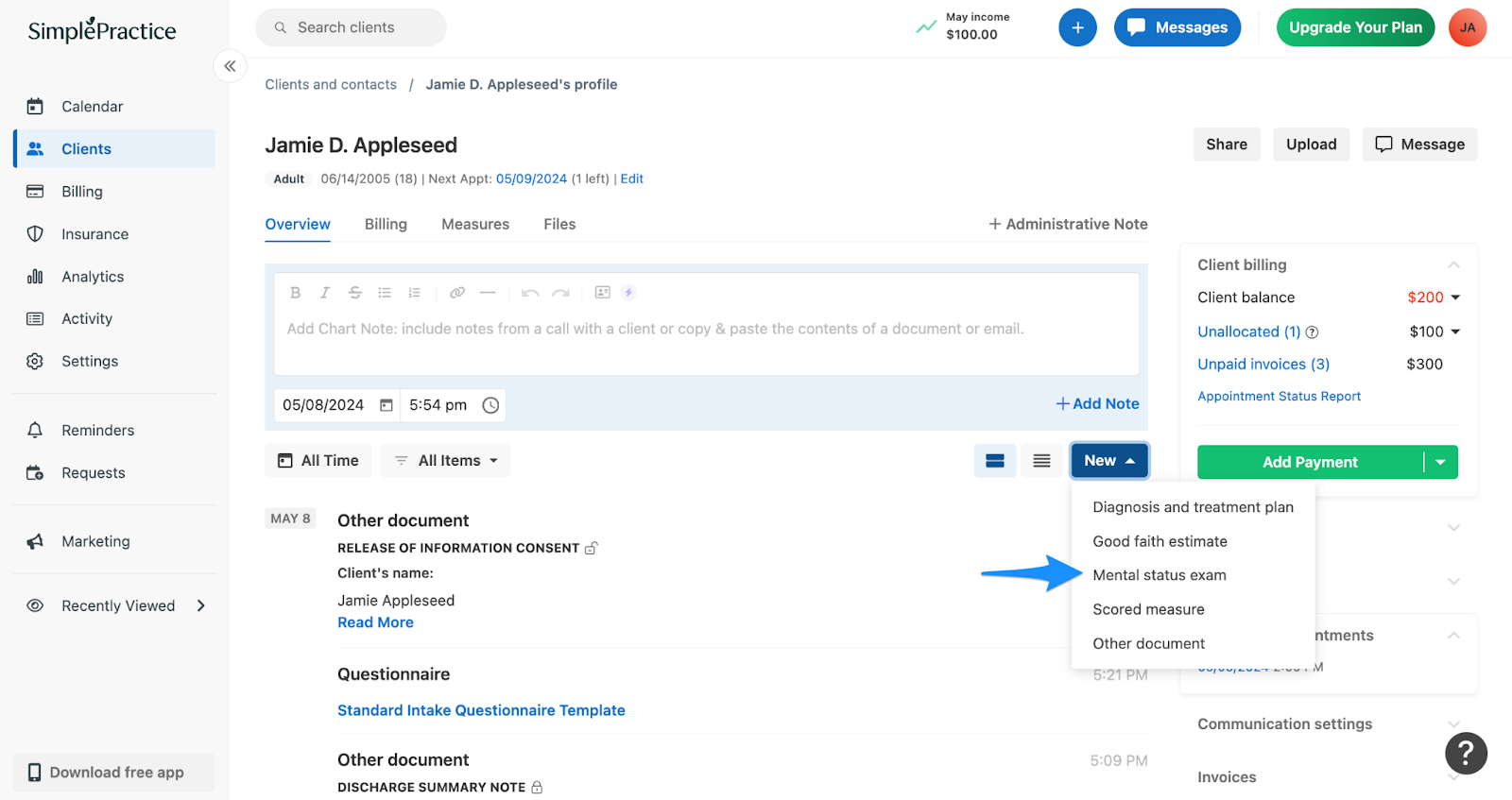1512x800 pixels.
Task: Collapse the Client billing section
Action: click(1453, 265)
